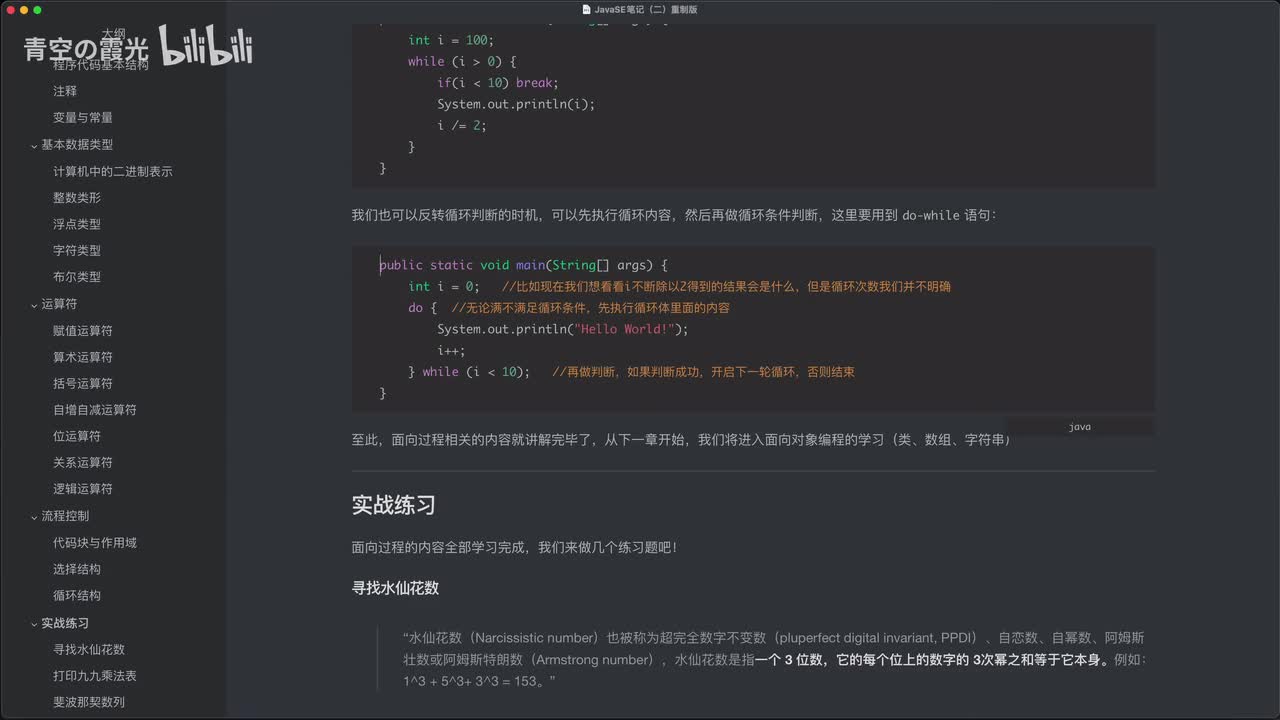Navigate to 括号运算符 heading
The height and width of the screenshot is (720, 1280).
click(x=83, y=383)
